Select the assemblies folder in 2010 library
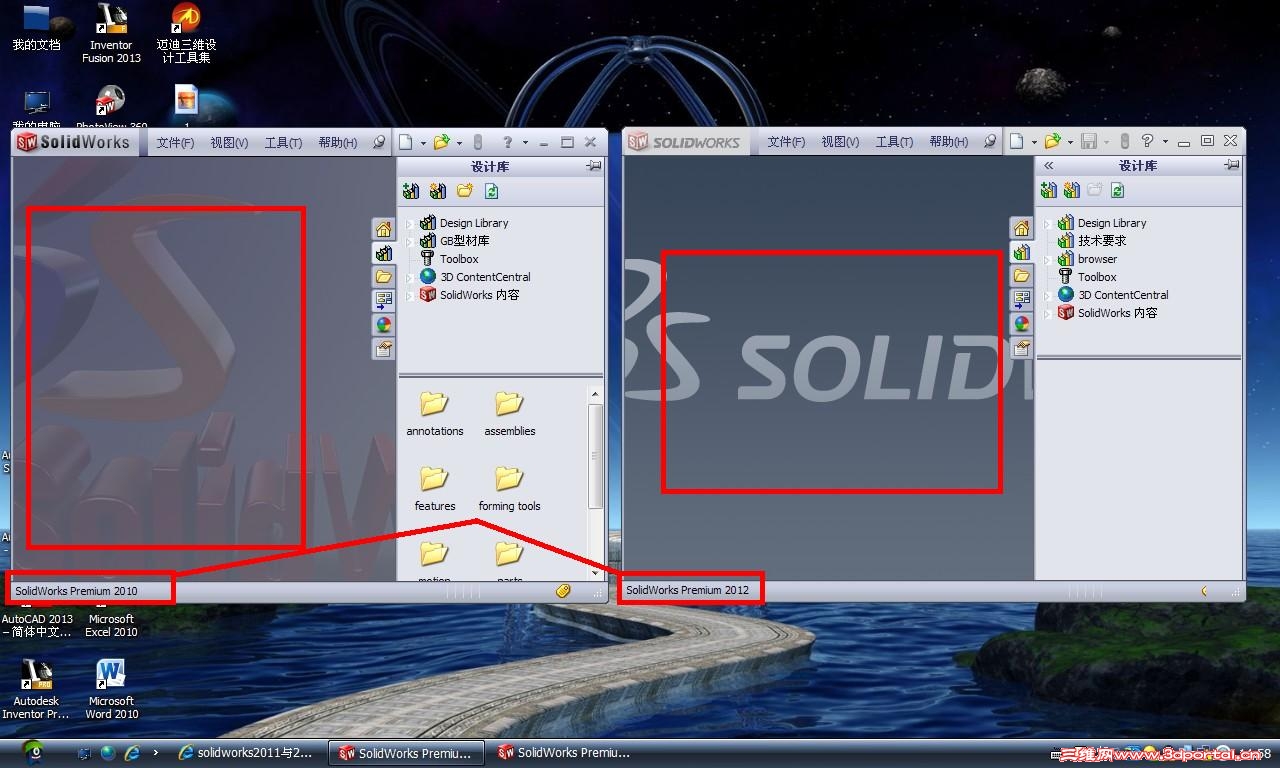1280x768 pixels. click(510, 414)
